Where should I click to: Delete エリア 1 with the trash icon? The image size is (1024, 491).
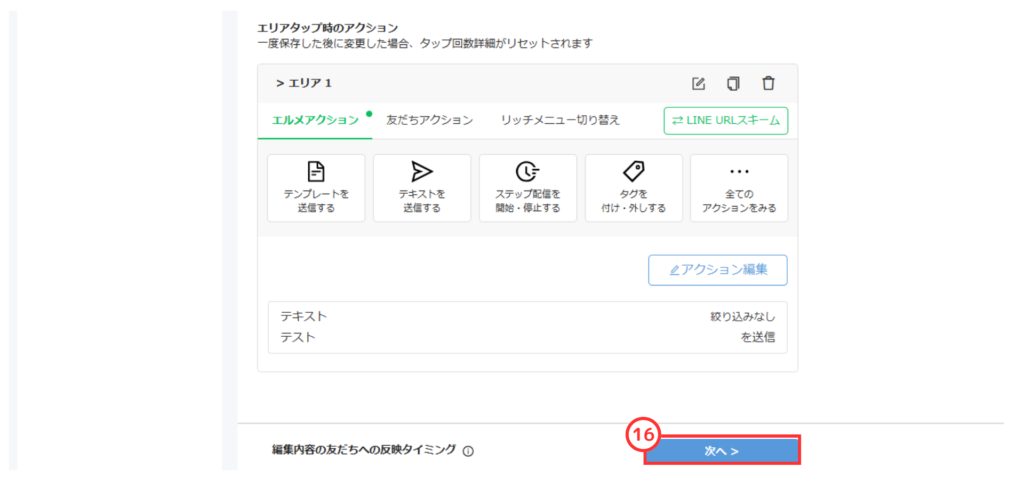click(x=767, y=83)
